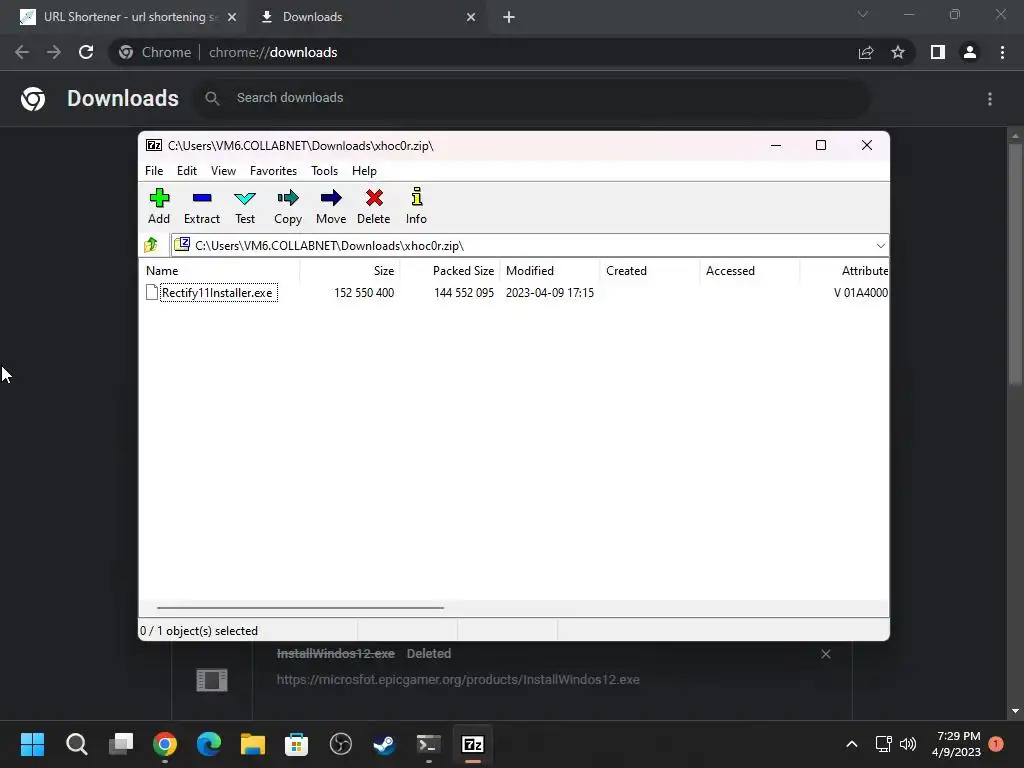Open File Explorer from the taskbar

253,744
